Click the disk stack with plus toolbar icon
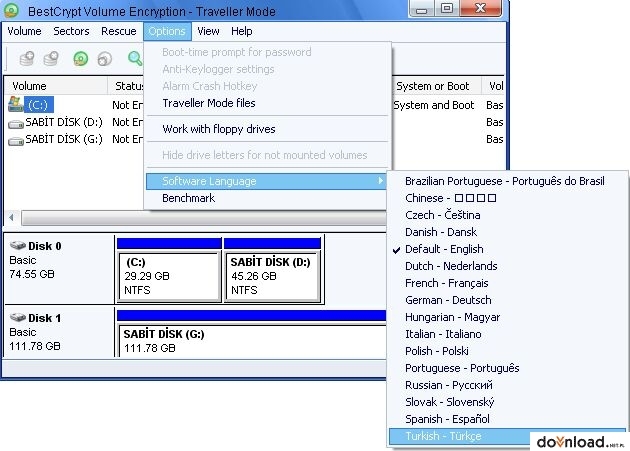Viewport: 630px width, 451px height. click(x=27, y=59)
